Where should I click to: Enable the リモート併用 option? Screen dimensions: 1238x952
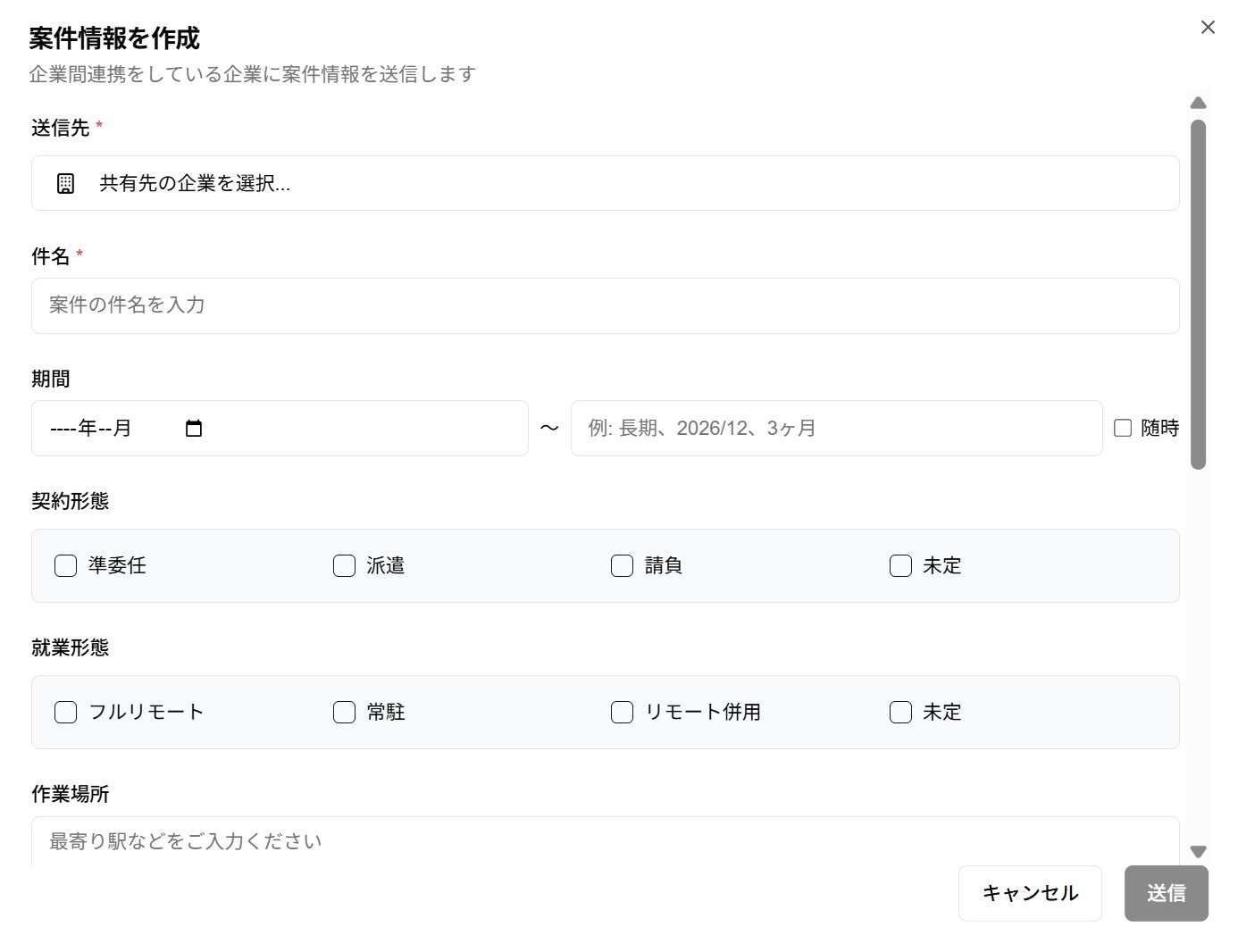[623, 713]
